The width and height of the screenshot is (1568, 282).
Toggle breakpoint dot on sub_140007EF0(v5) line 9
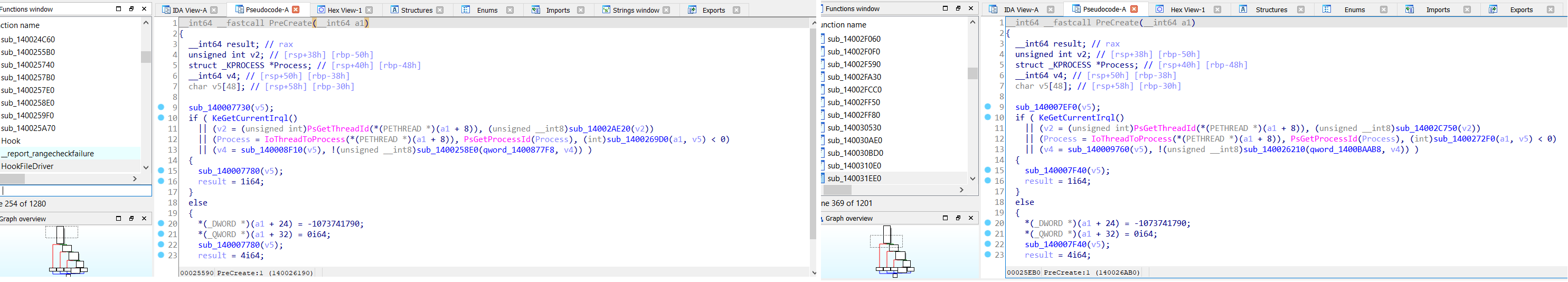pyautogui.click(x=988, y=107)
